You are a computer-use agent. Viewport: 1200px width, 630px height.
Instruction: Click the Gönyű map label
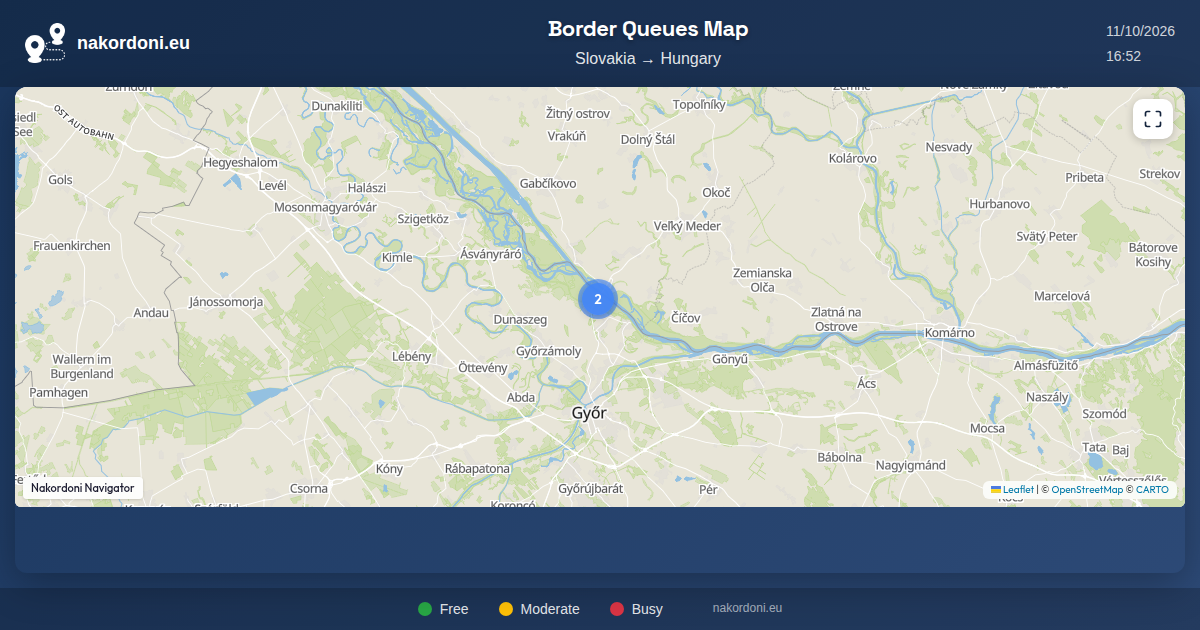730,358
